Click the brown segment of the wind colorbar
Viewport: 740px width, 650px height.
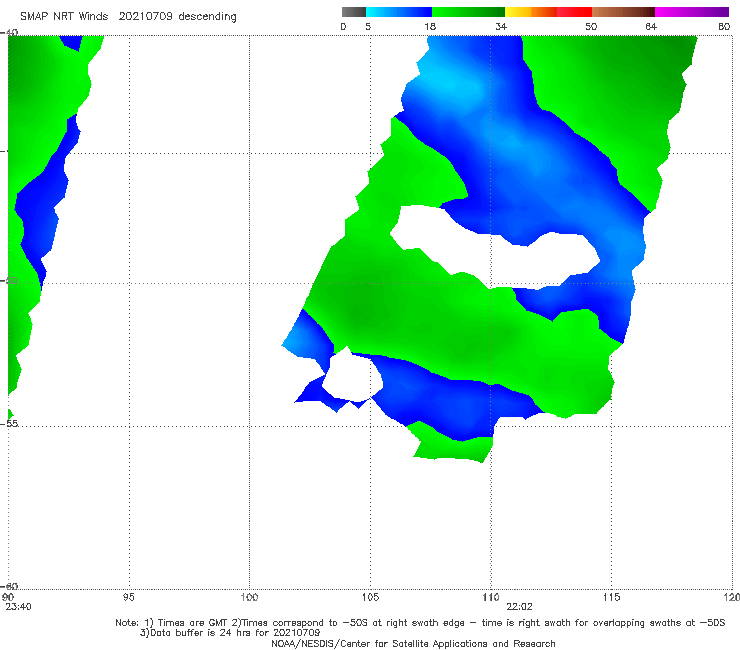coord(623,12)
